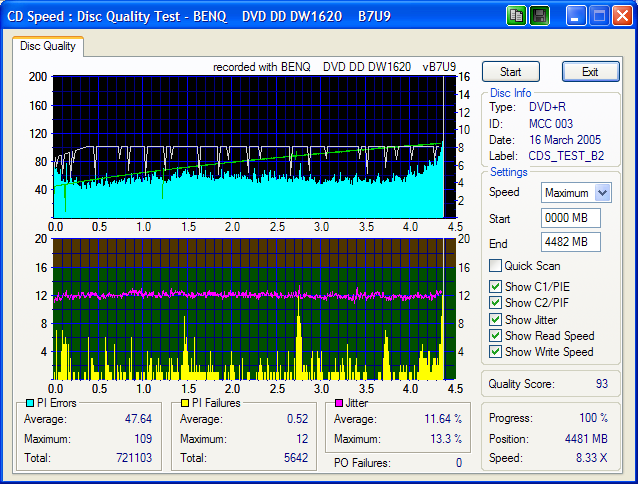
Task: Click the save floppy disk icon
Action: pos(540,15)
